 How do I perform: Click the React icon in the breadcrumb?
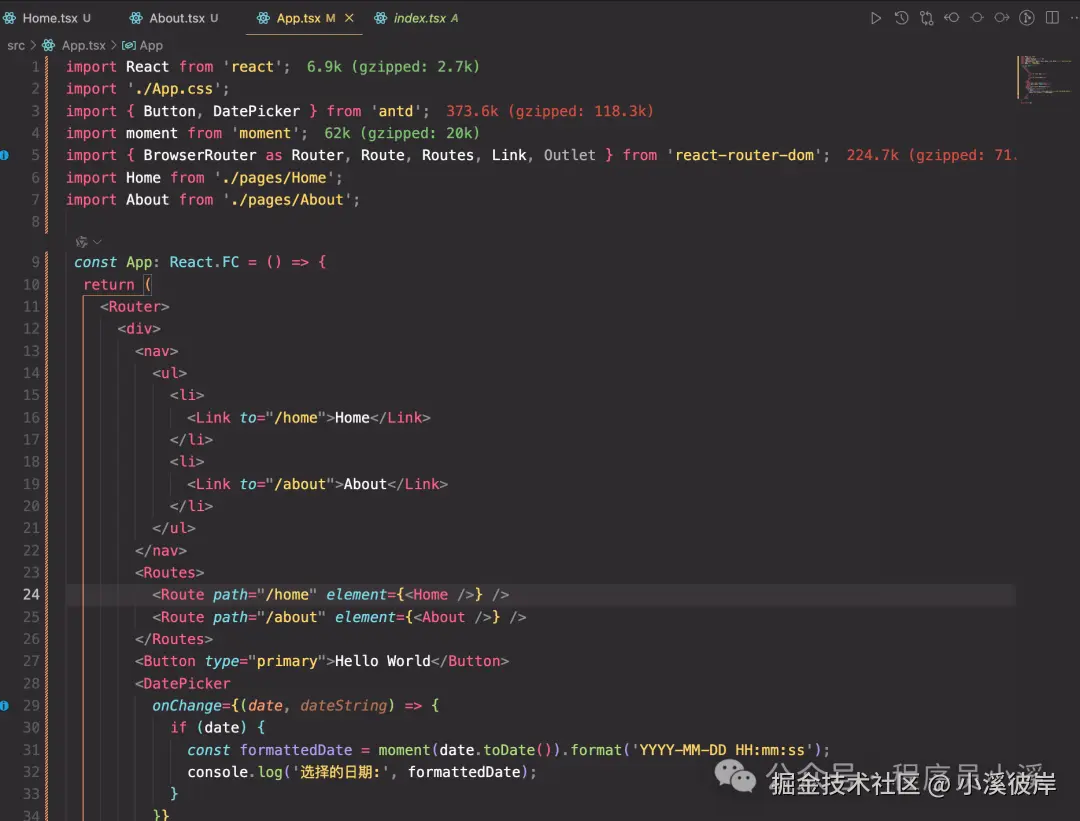click(x=48, y=45)
